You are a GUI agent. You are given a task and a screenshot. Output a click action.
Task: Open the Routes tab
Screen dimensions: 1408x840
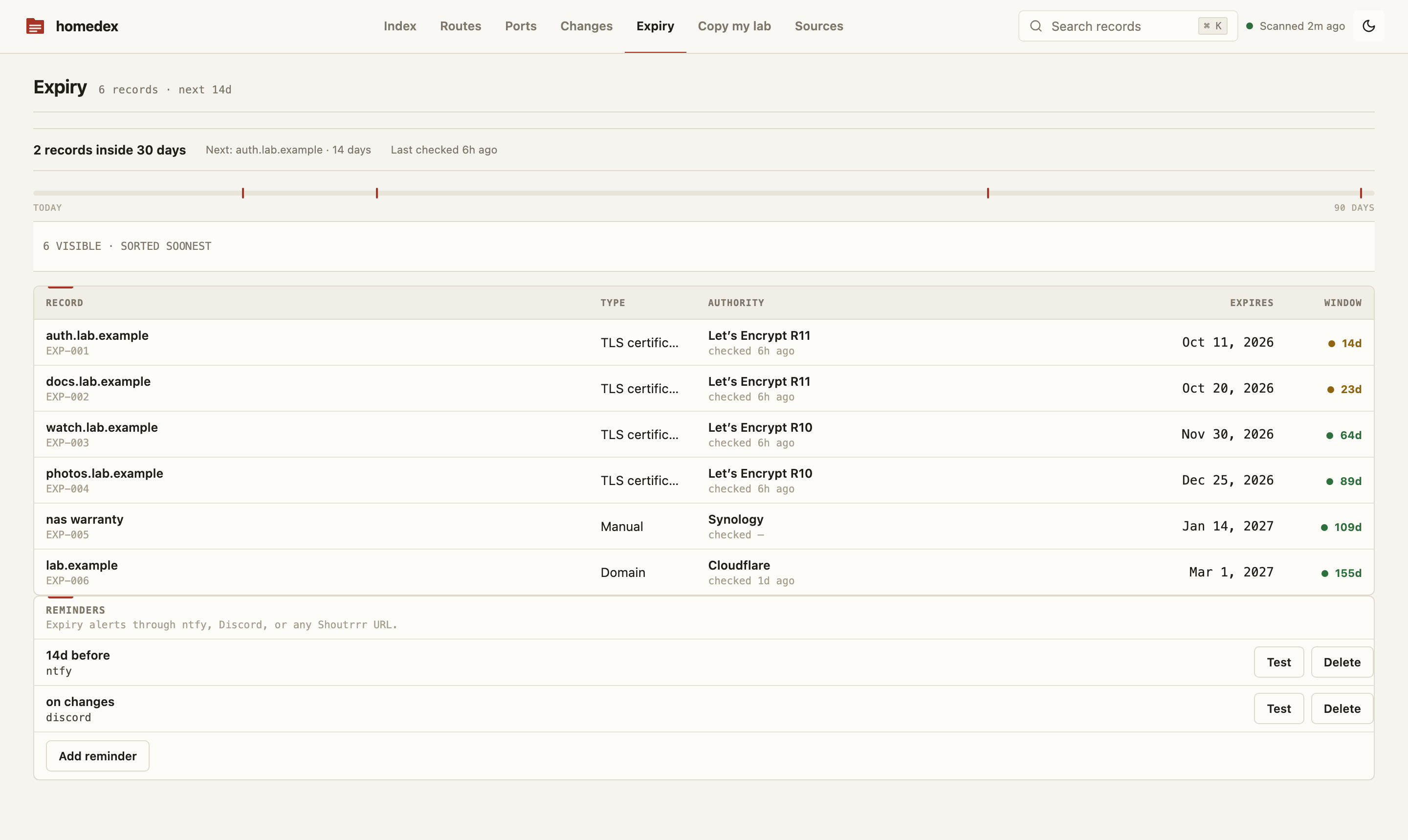[x=461, y=26]
